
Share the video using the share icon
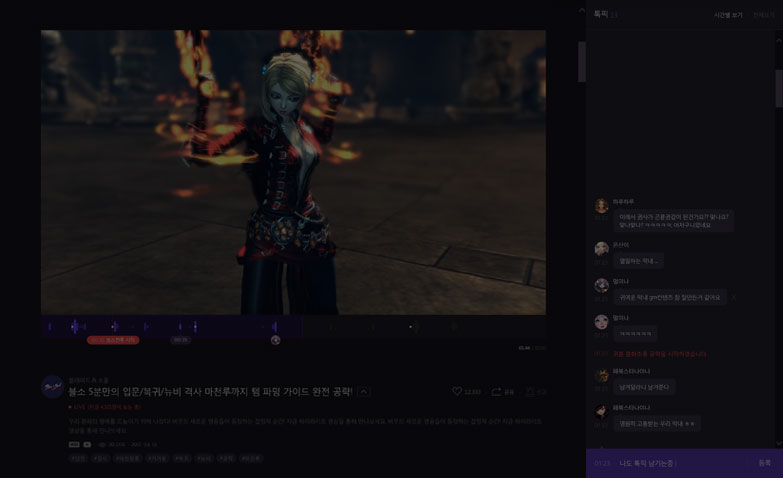(496, 392)
